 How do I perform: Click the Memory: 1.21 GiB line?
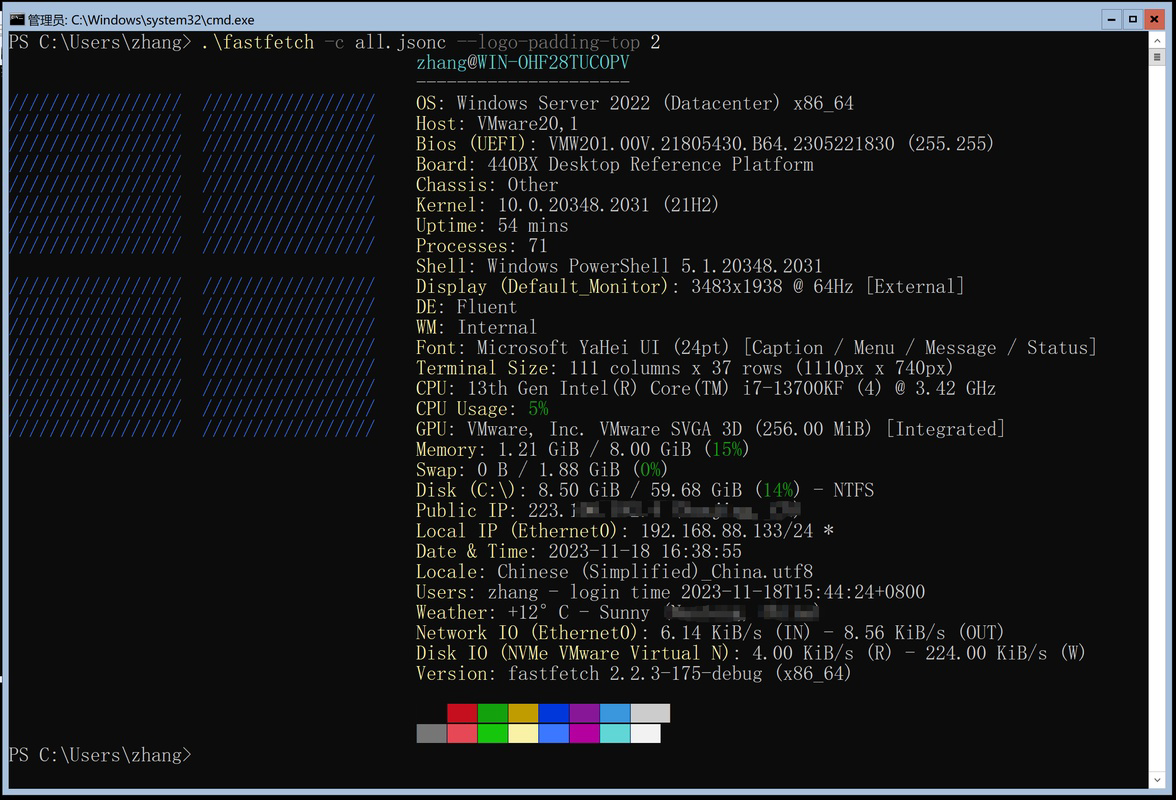coord(583,449)
